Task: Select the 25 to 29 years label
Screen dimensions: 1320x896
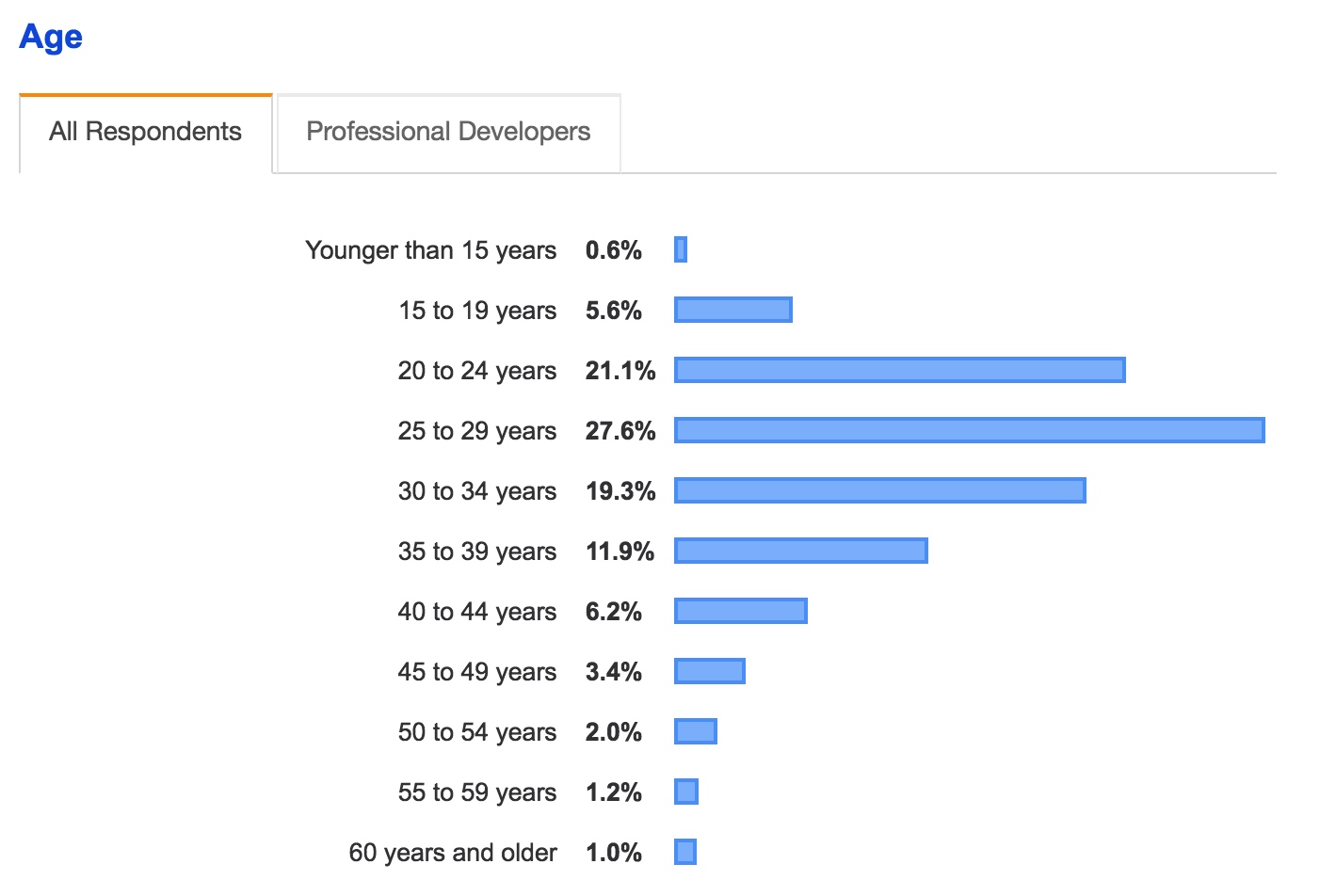Action: click(x=476, y=431)
